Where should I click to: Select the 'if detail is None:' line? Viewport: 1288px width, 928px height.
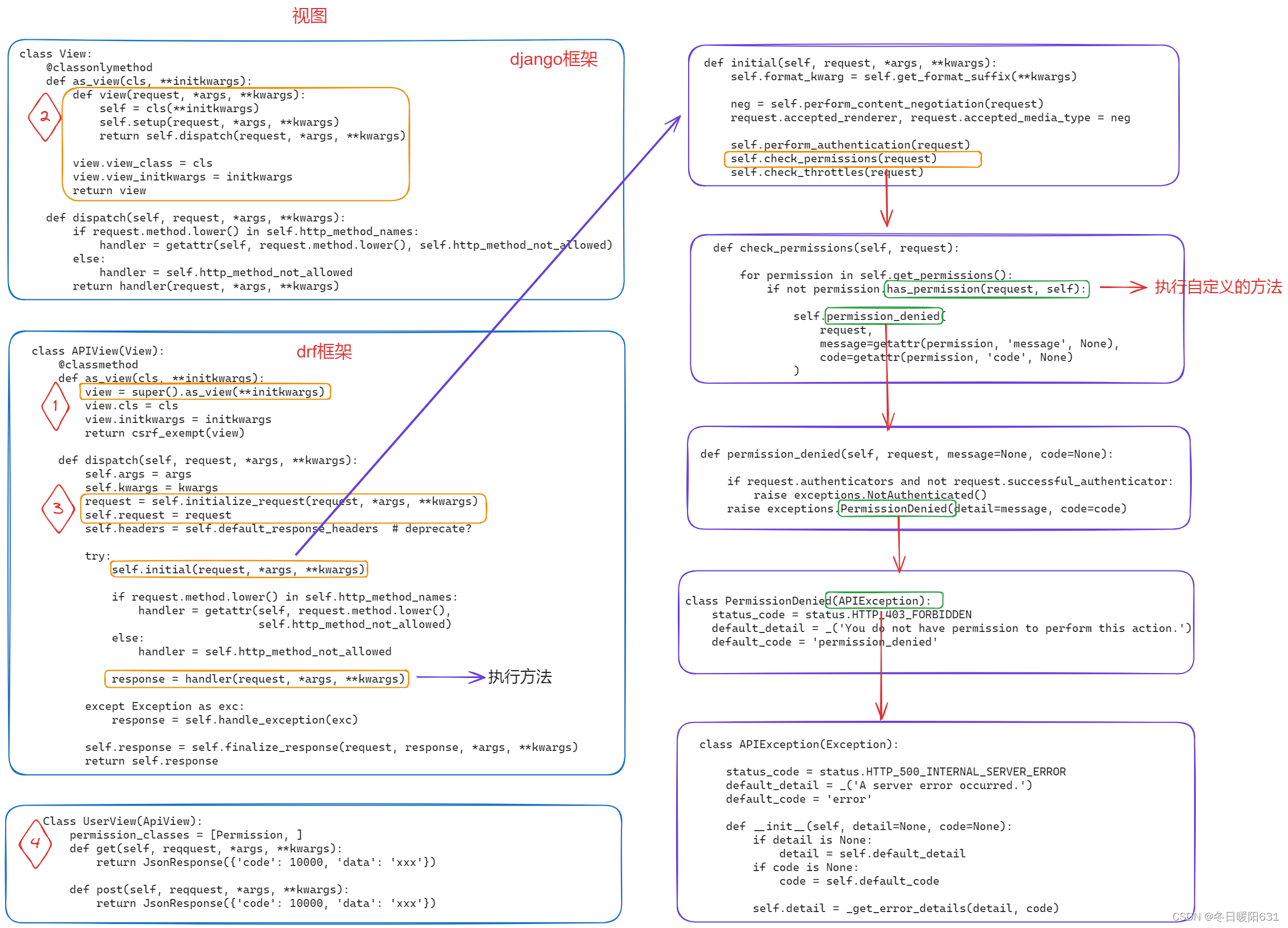pos(812,840)
